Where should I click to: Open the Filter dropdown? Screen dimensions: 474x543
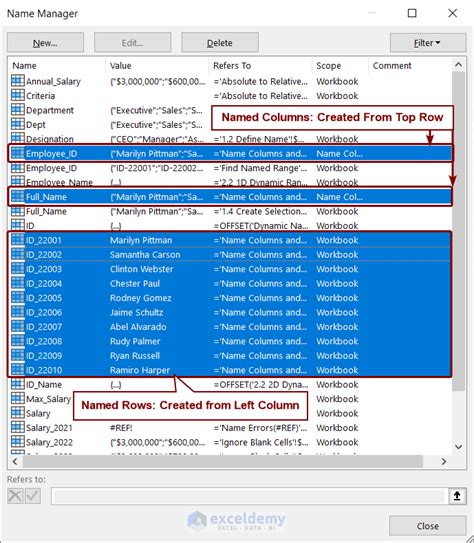[x=428, y=43]
